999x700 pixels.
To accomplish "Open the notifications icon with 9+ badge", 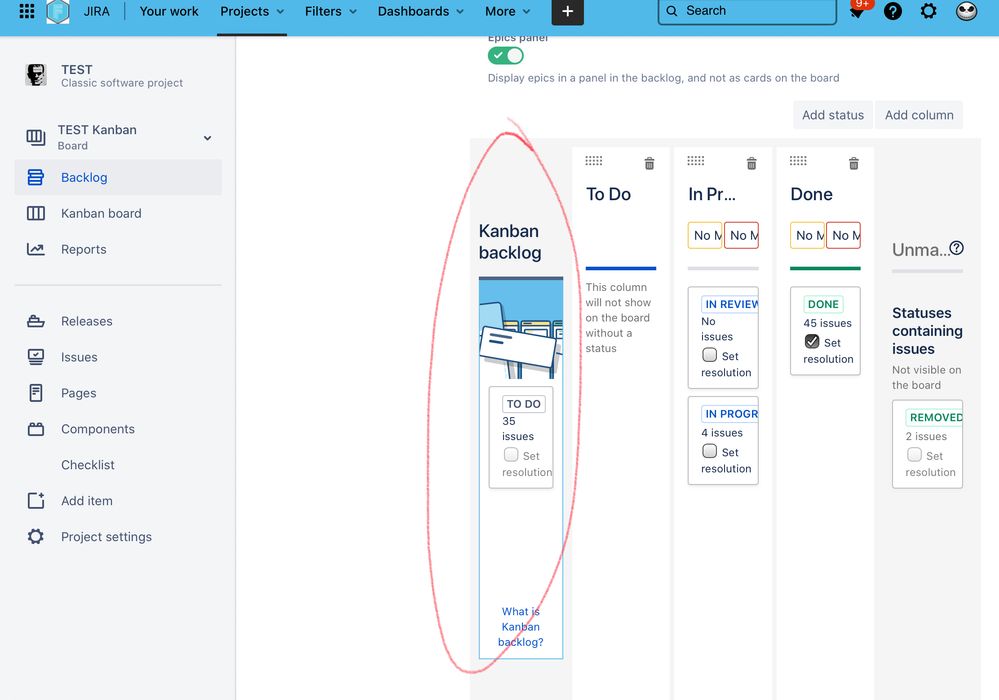I will (x=858, y=11).
